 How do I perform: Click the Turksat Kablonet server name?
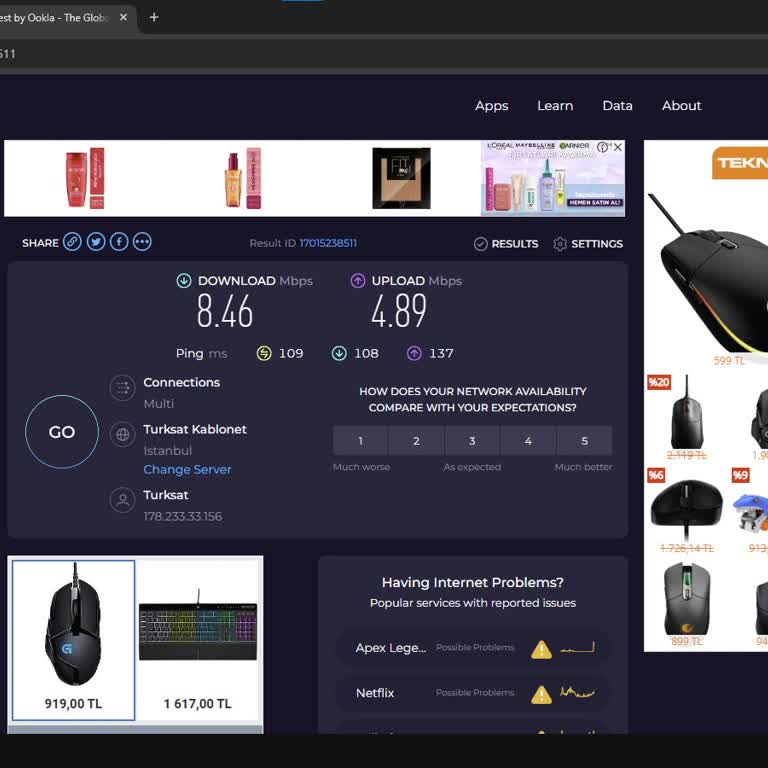point(195,430)
